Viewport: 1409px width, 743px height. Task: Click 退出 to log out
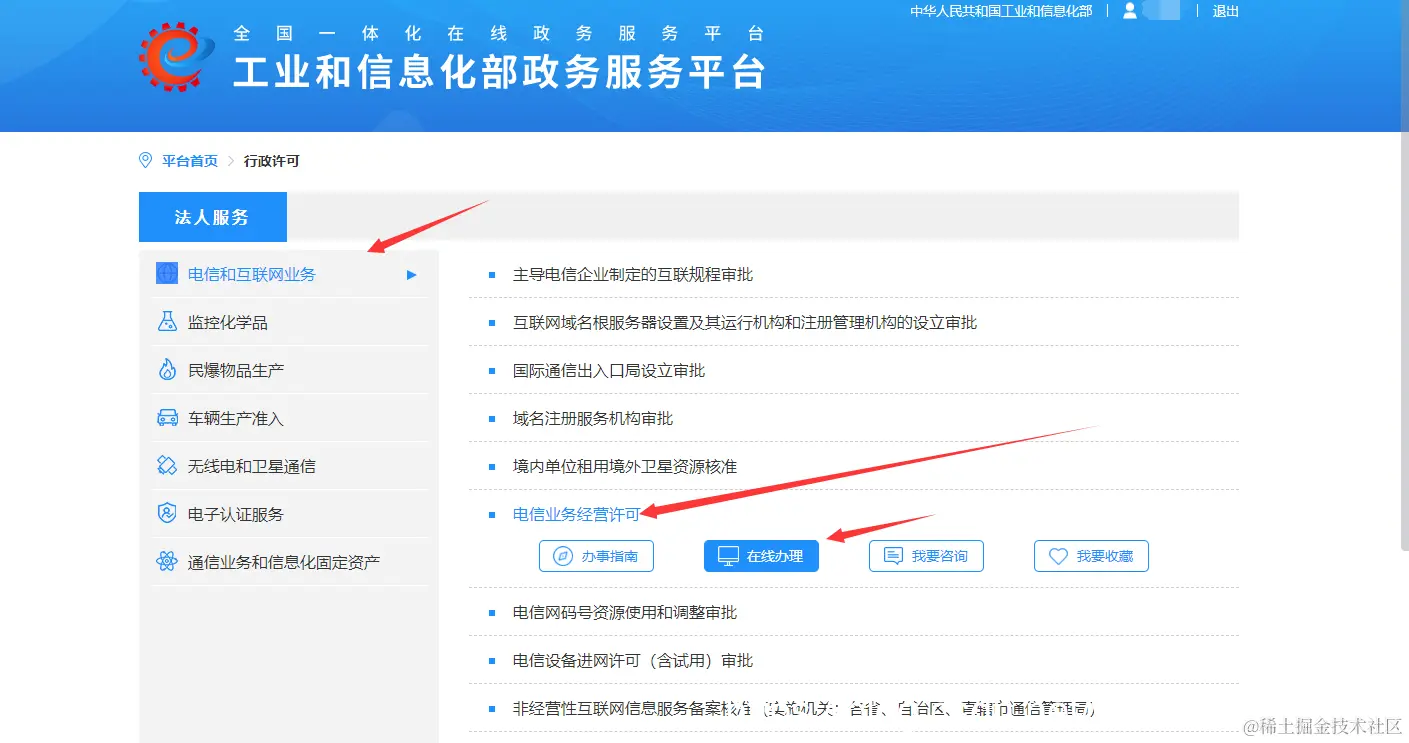[1225, 11]
